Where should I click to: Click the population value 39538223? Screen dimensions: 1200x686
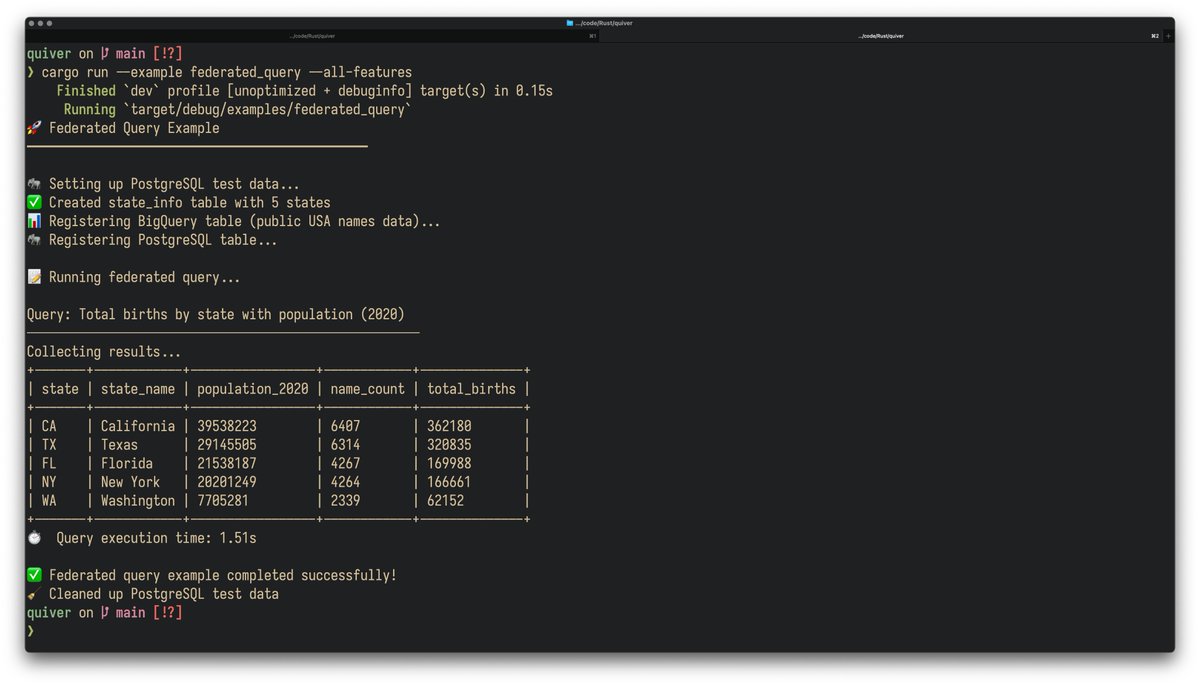(227, 426)
